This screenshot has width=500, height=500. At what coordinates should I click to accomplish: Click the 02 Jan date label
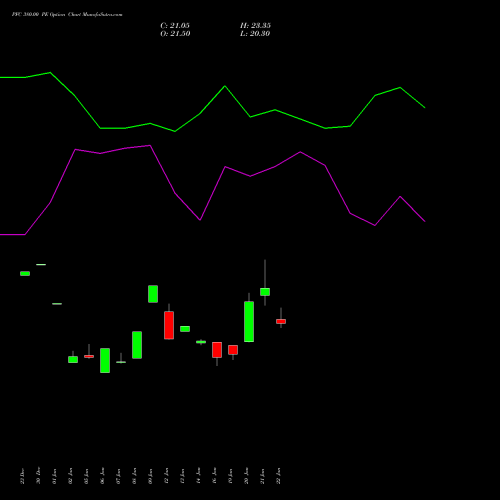70,476
